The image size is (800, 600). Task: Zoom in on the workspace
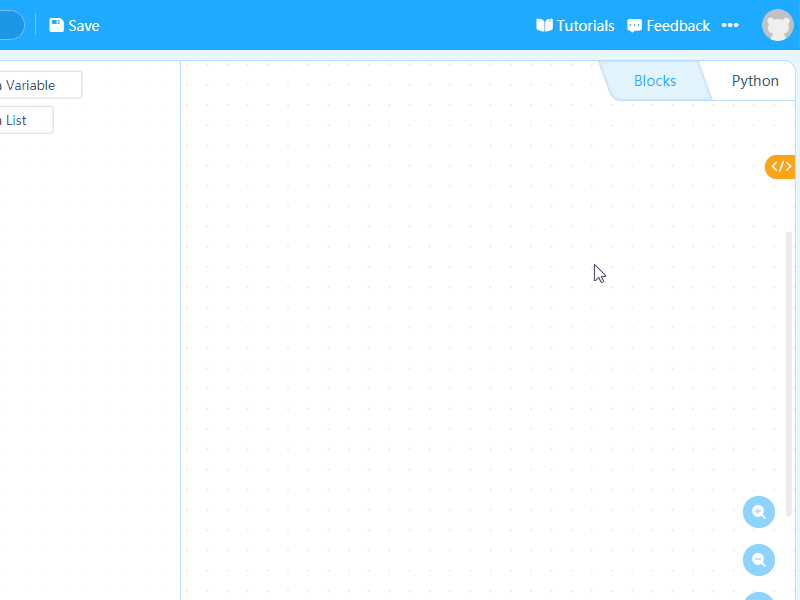pos(759,512)
